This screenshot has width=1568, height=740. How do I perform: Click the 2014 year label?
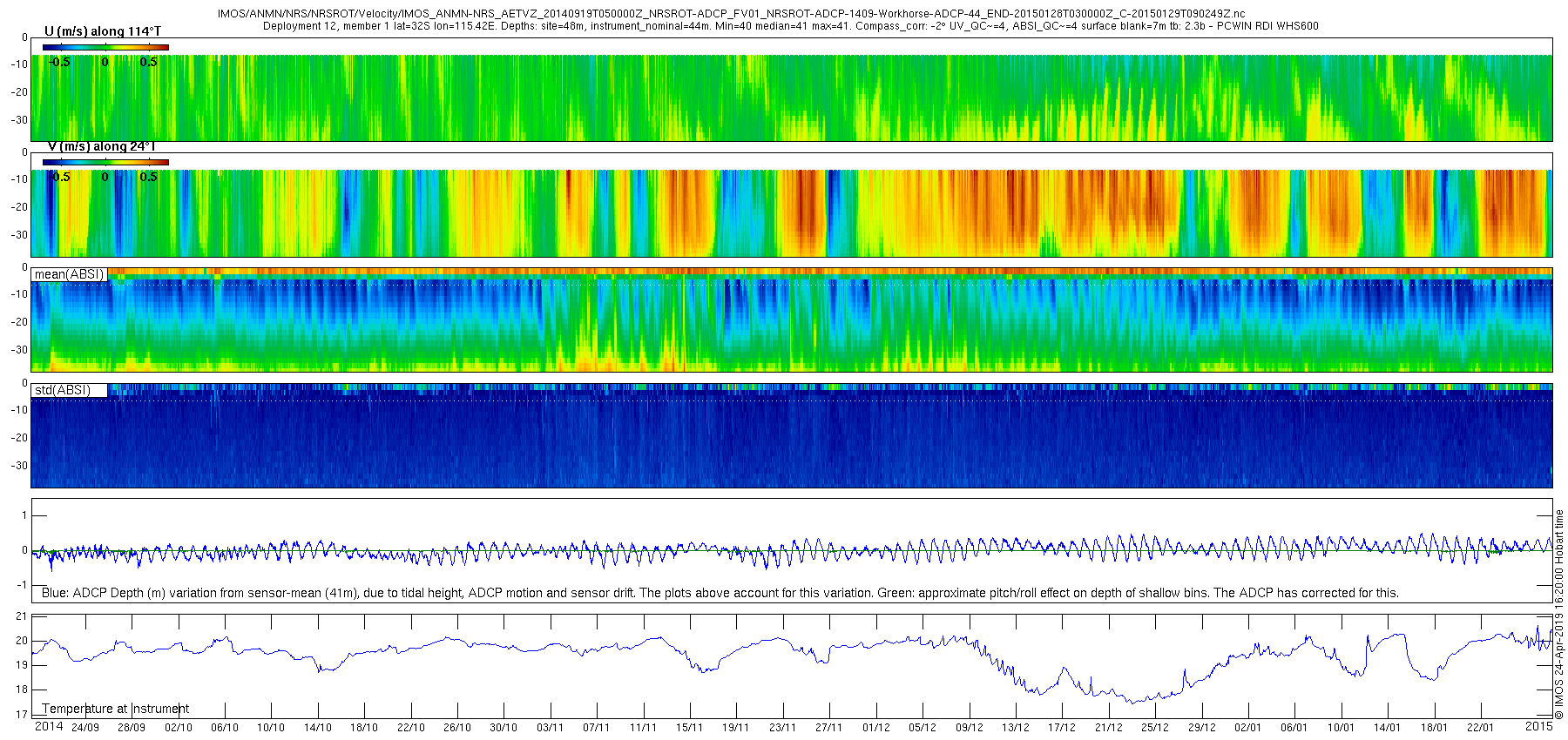coord(49,727)
